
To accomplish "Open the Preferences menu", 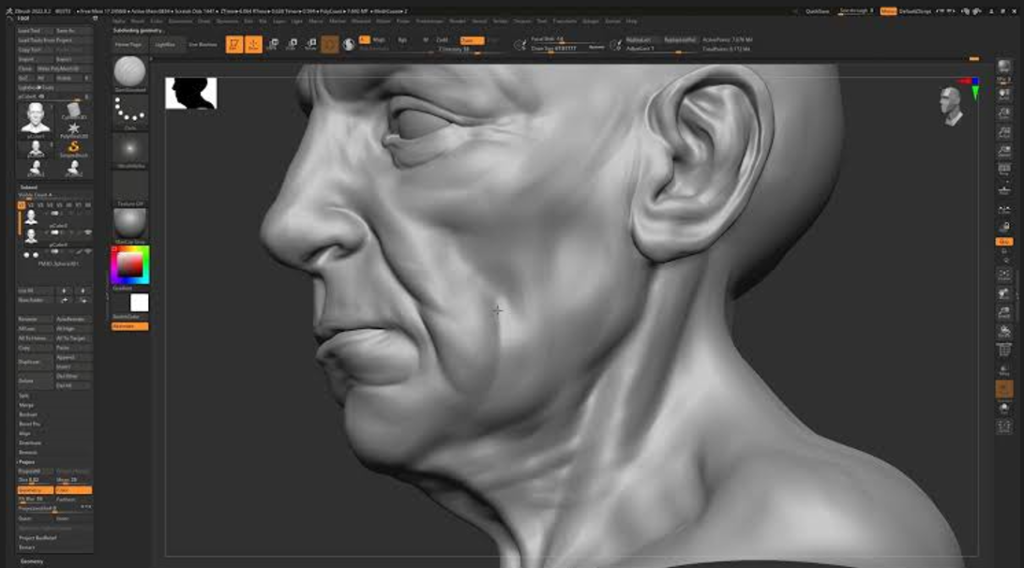I will click(429, 21).
